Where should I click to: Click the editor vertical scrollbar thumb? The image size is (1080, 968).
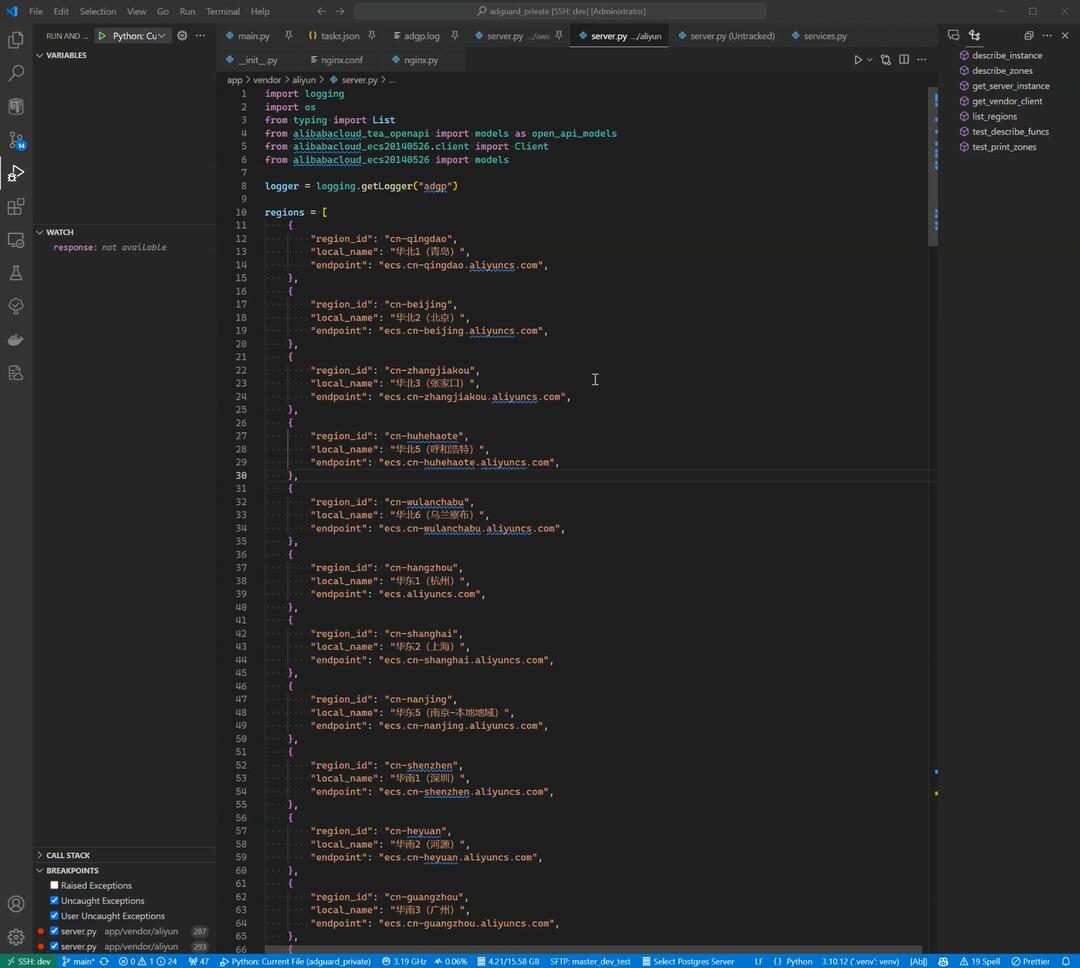tap(933, 166)
